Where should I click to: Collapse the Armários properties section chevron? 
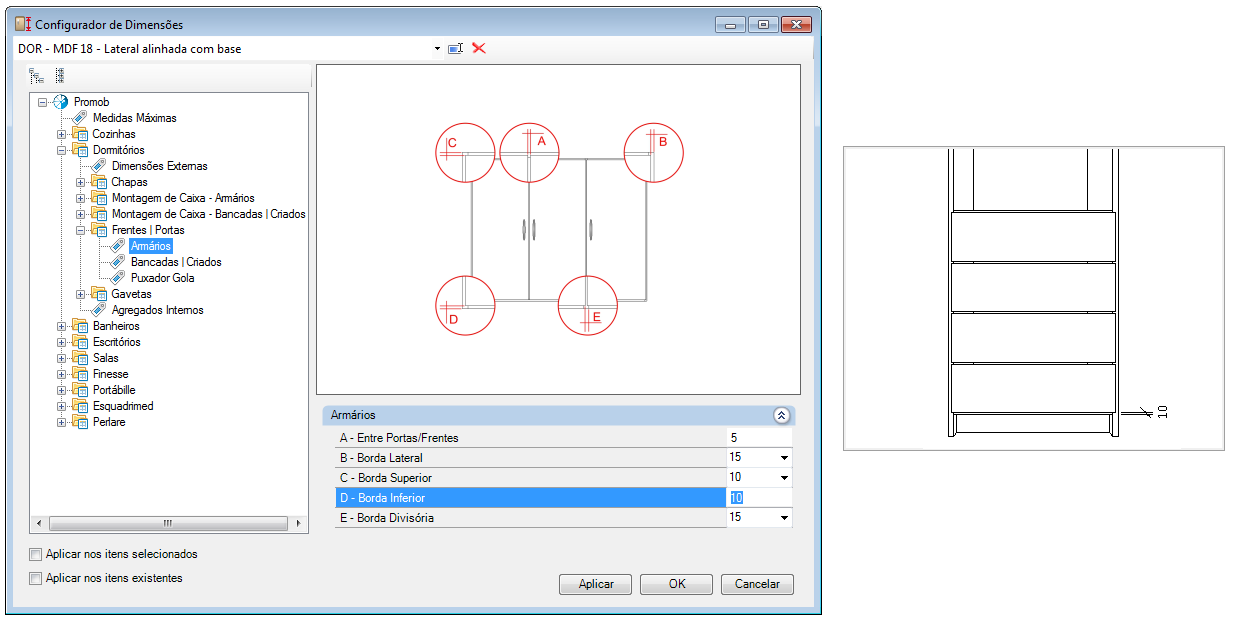[x=781, y=415]
